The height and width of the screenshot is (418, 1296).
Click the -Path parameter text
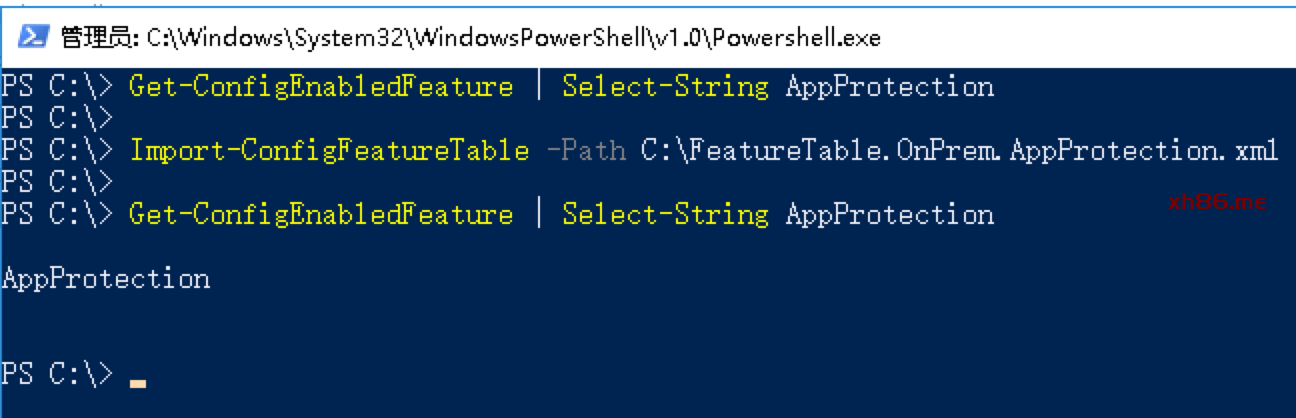click(586, 151)
